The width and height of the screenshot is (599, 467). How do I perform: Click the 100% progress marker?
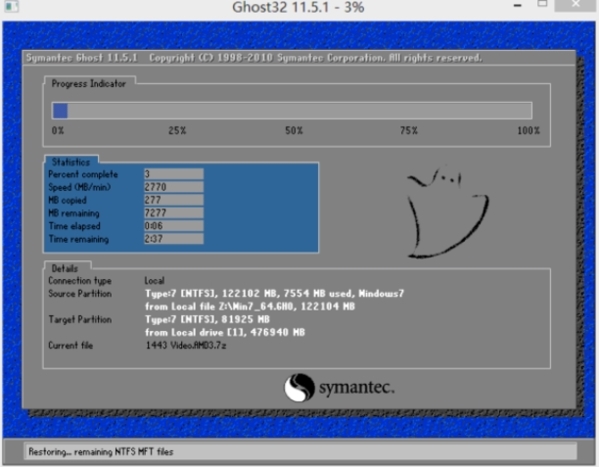point(528,131)
